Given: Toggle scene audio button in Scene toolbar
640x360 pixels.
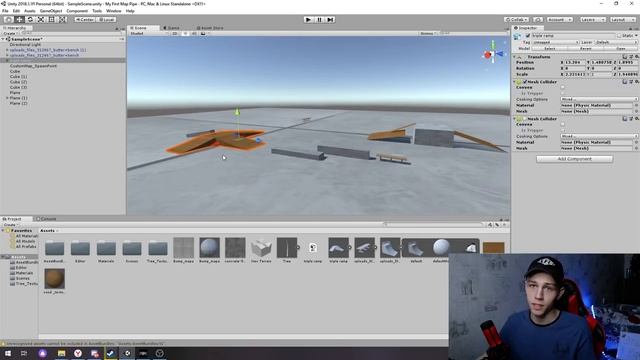Looking at the screenshot, I should click(194, 33).
